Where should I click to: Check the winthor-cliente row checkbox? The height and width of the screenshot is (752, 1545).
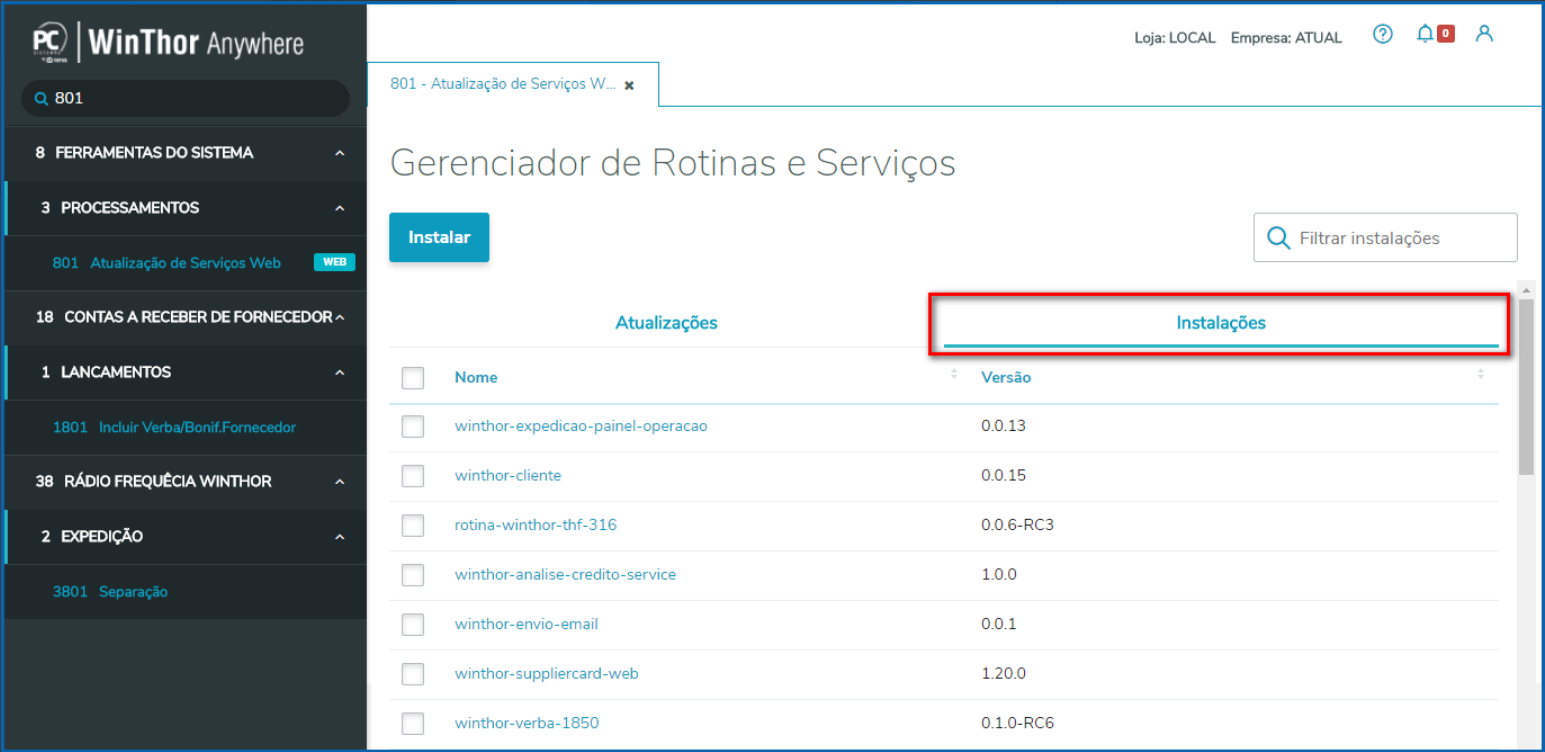[413, 476]
